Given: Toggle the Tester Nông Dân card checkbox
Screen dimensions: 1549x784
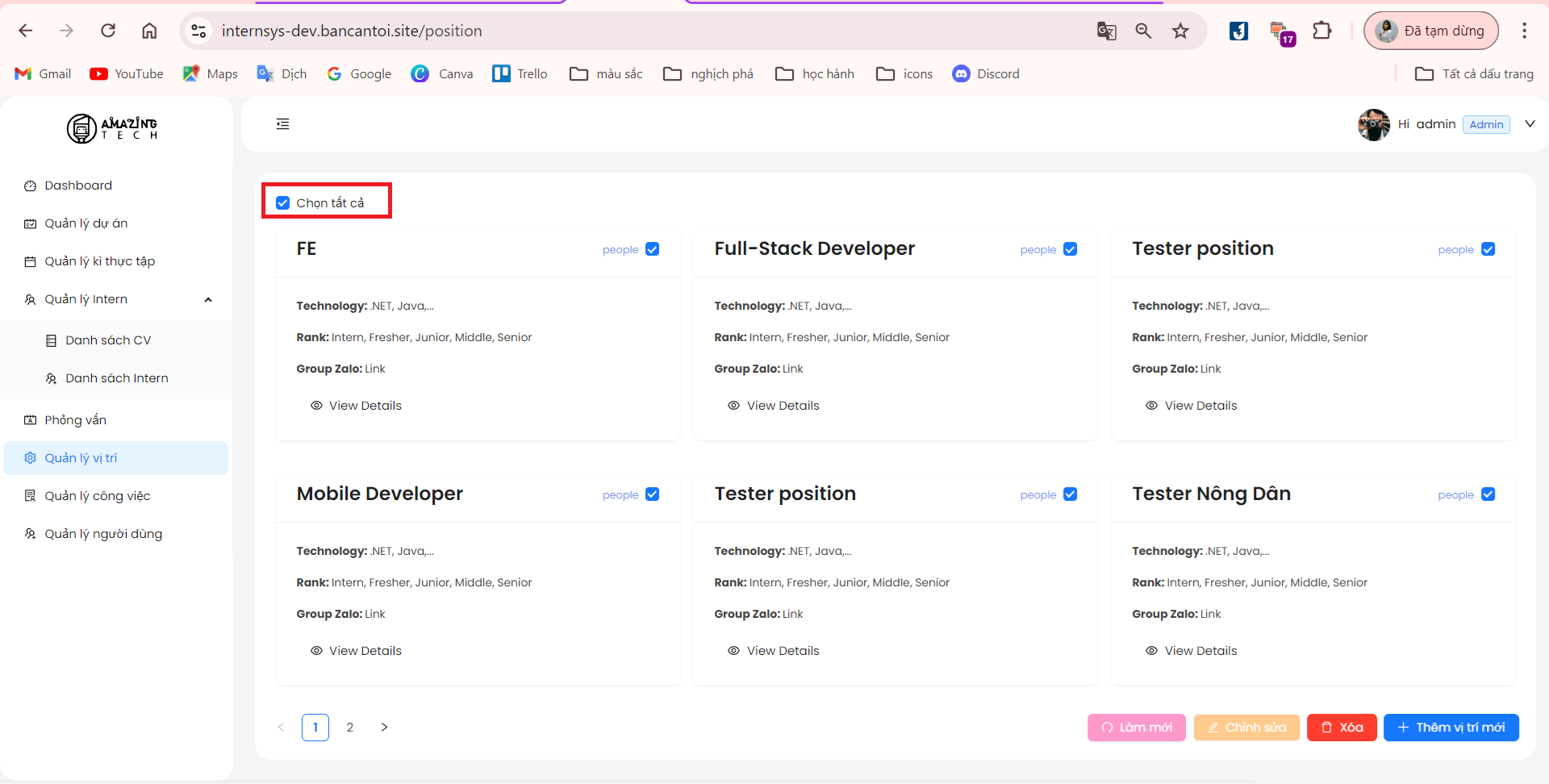Looking at the screenshot, I should pos(1488,494).
